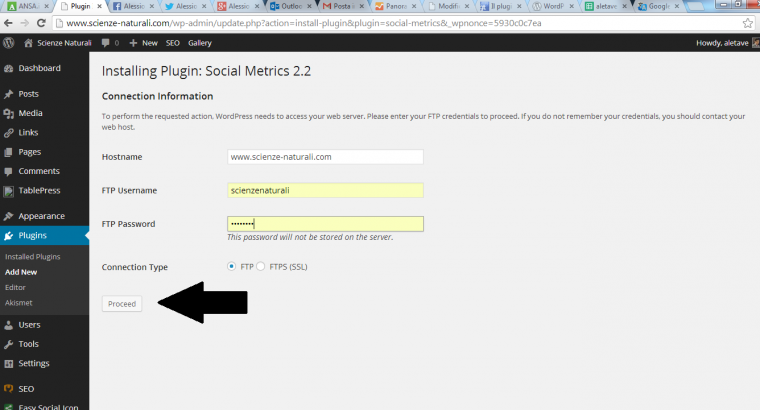Click the browser forward arrow
The height and width of the screenshot is (410, 760).
click(25, 23)
